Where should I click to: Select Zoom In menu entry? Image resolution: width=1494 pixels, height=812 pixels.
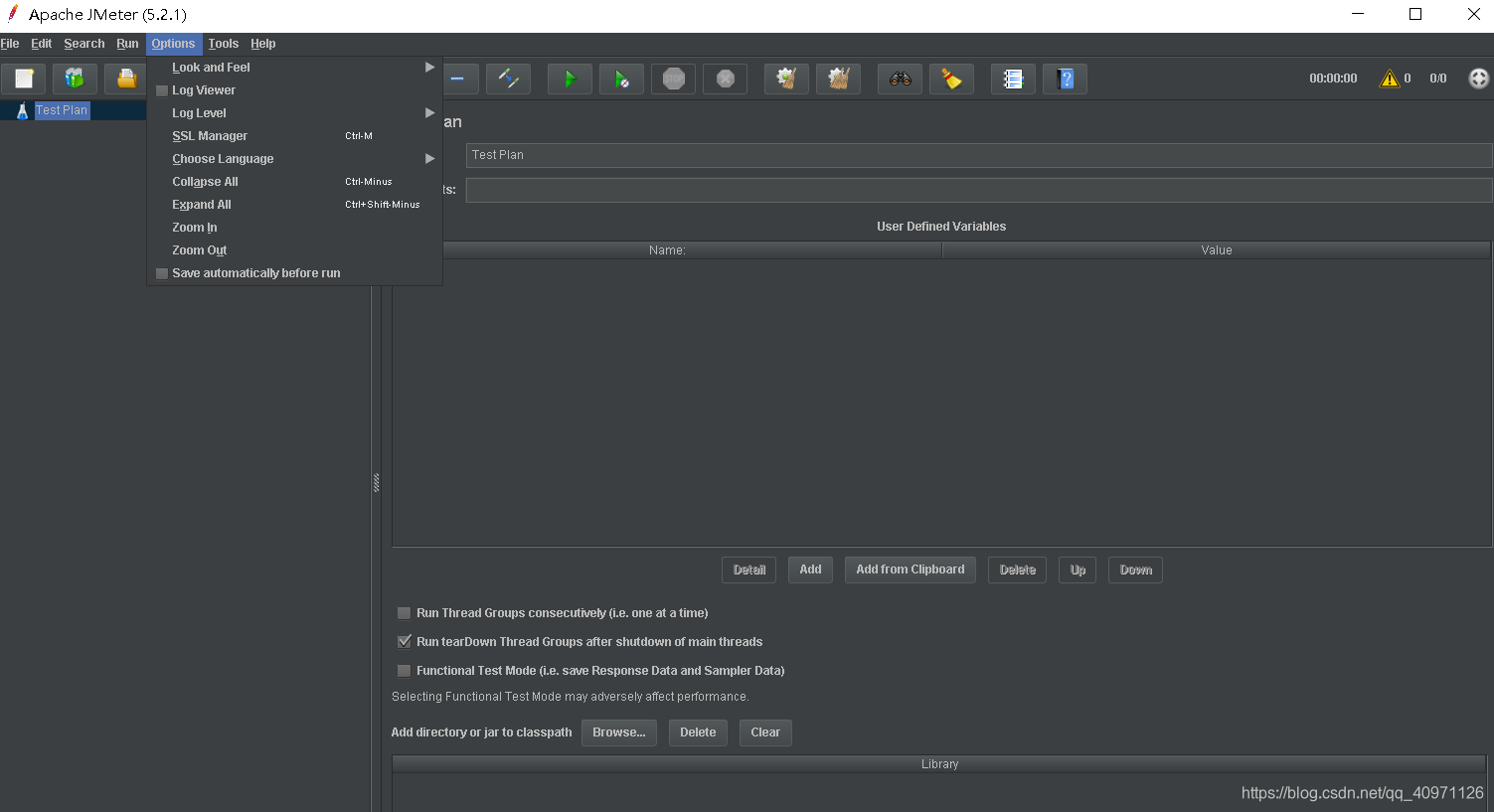[294, 228]
